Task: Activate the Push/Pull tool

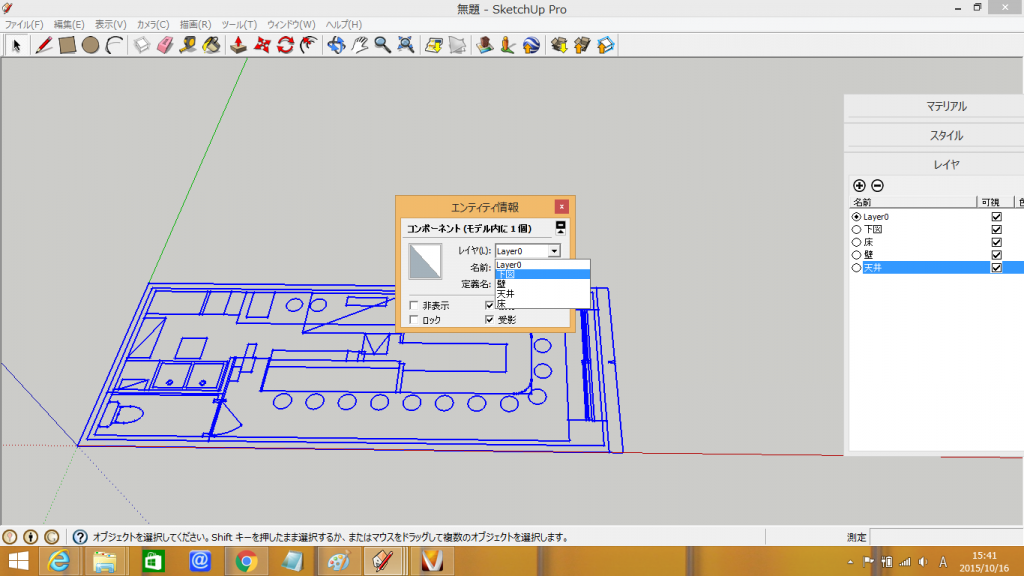Action: [238, 45]
